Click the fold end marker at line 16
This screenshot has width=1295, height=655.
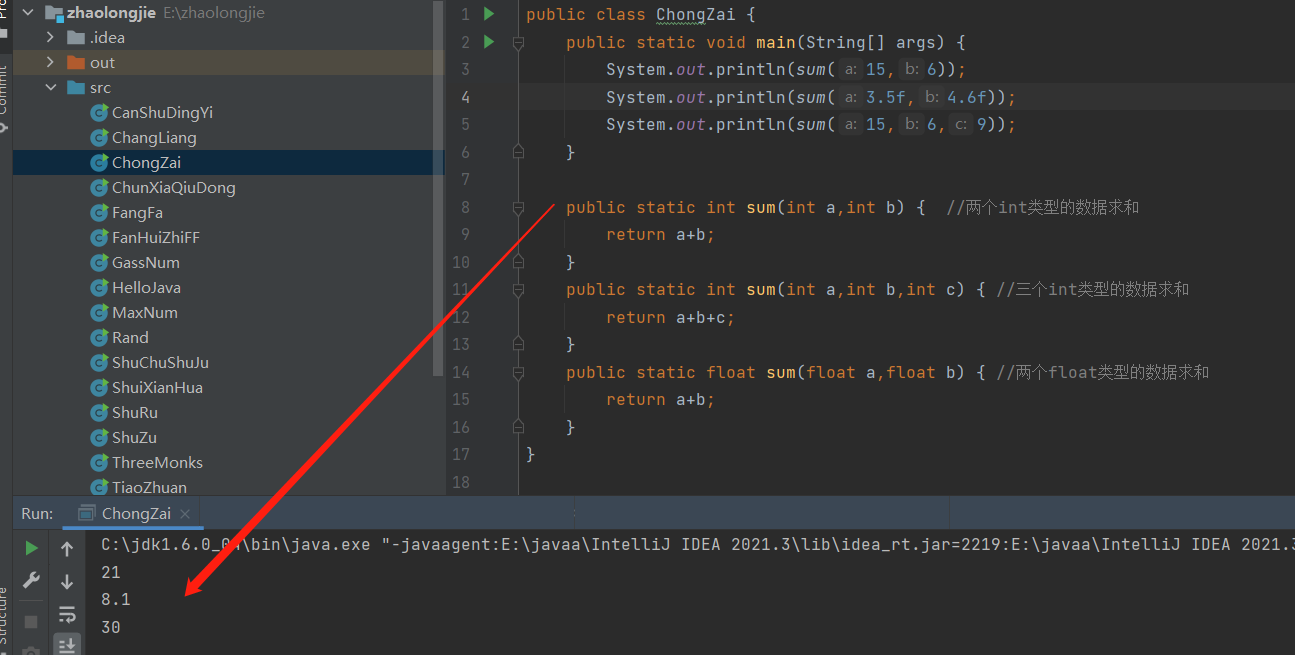coord(518,427)
